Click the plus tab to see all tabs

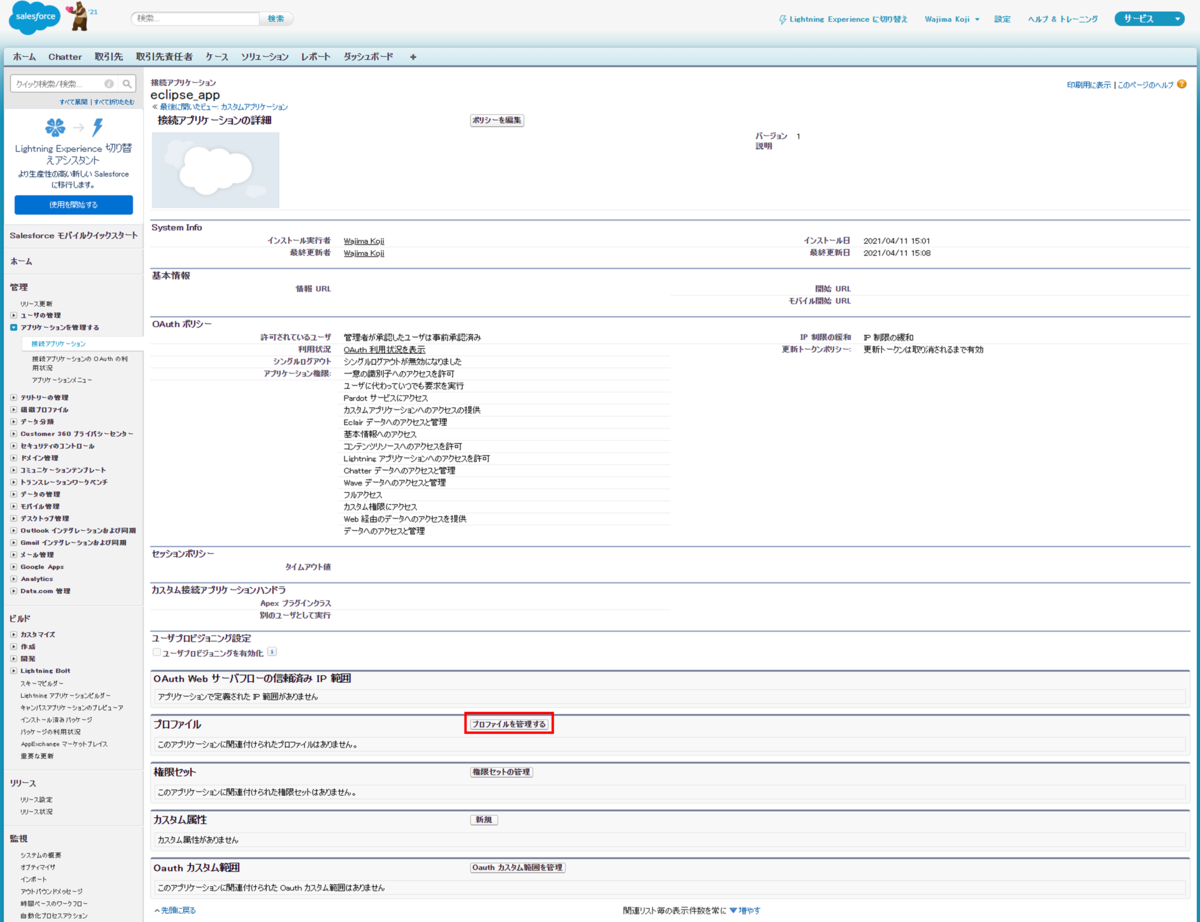coord(413,57)
